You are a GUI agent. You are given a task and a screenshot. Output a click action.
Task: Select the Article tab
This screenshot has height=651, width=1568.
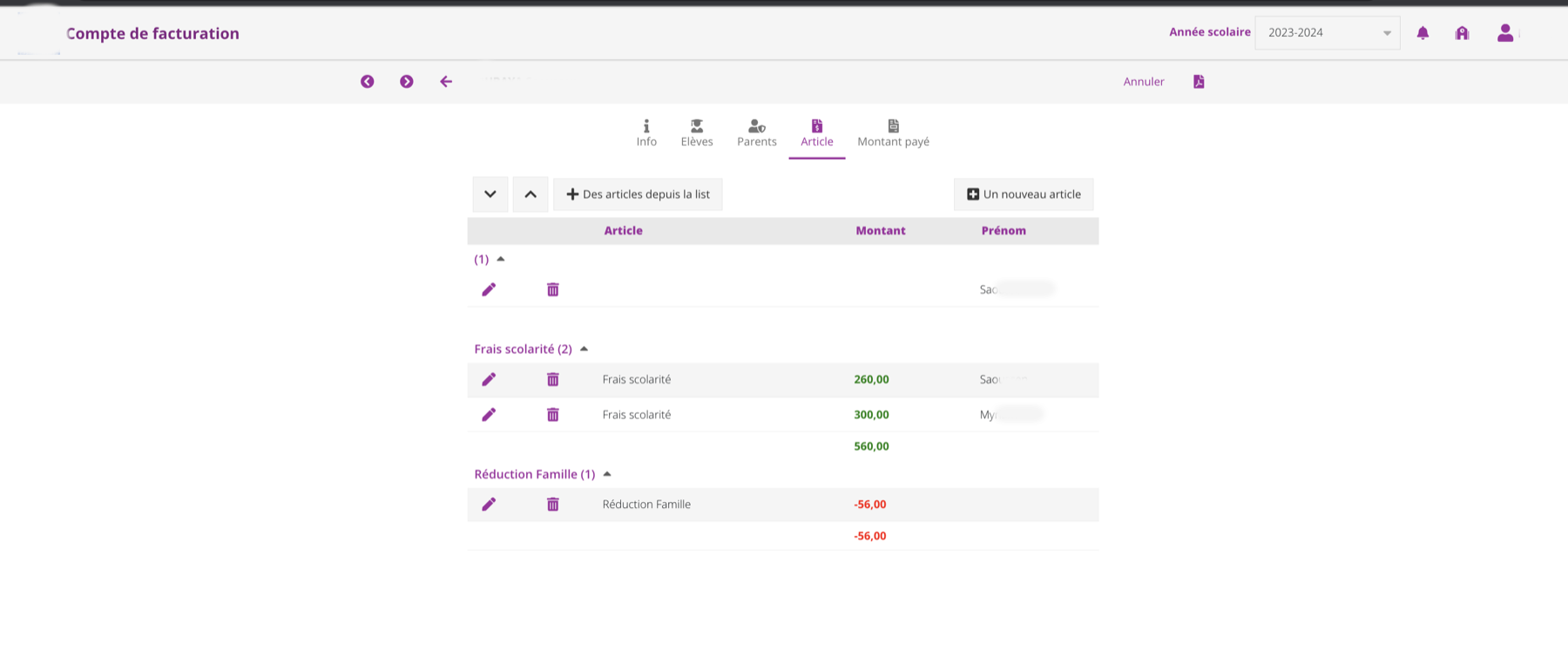[x=817, y=133]
